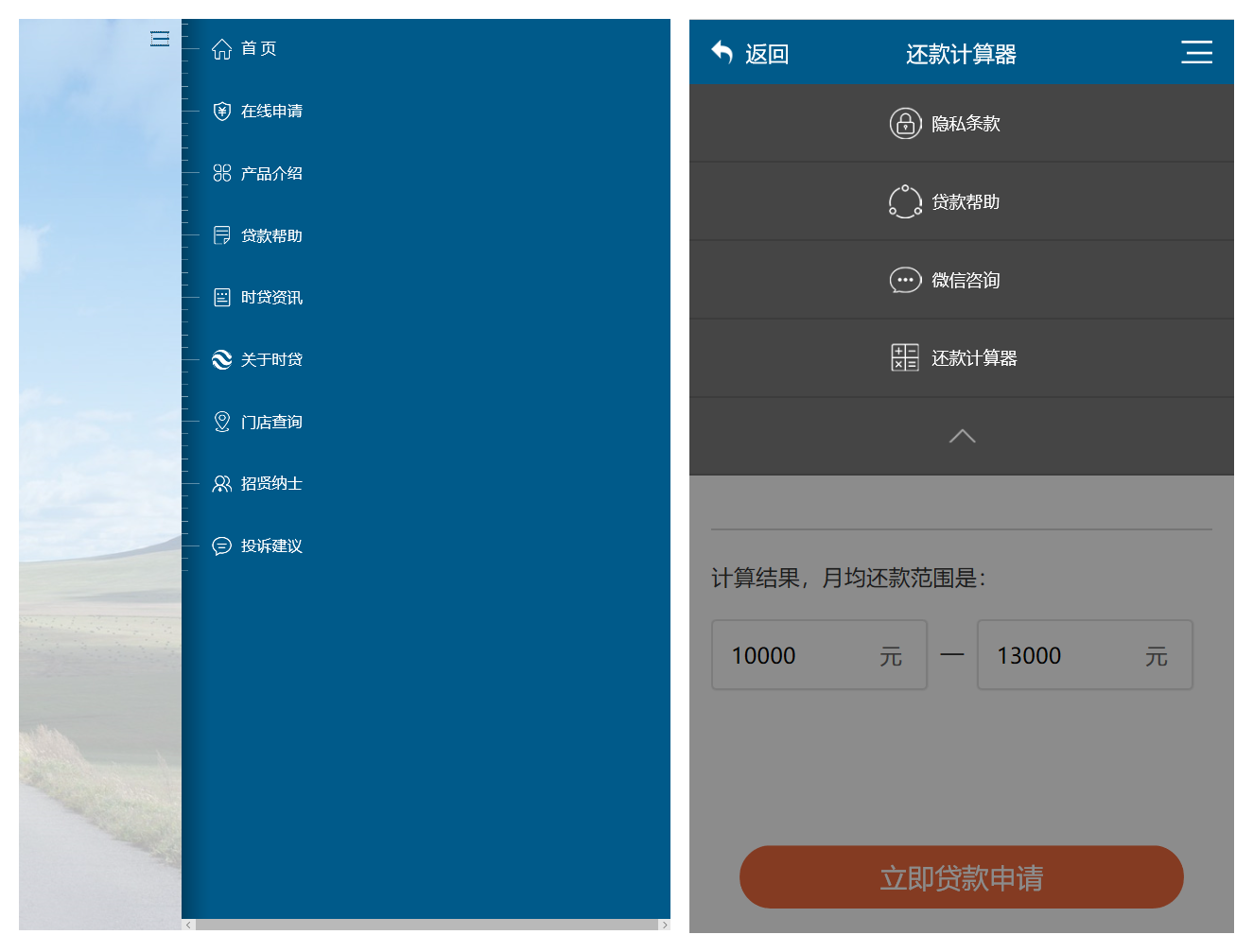Click the wave logo icon for 关于时贷
Screen dimensions: 1253x952
click(221, 359)
